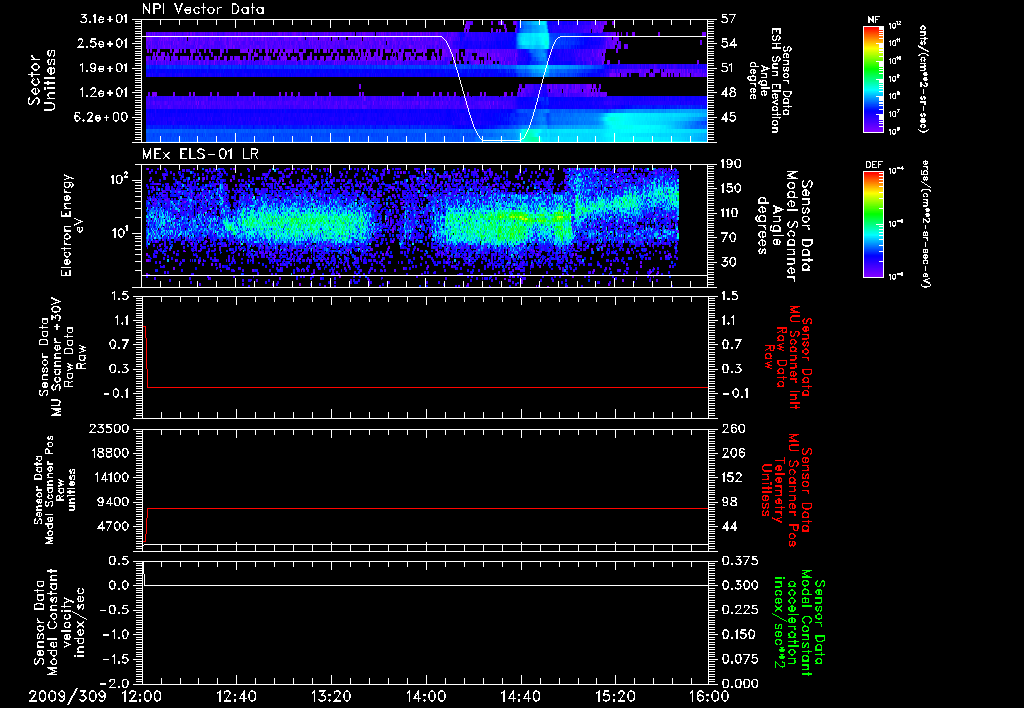Click the 110 scanner angle tick
Viewport: 1024px width, 708px height.
point(733,213)
